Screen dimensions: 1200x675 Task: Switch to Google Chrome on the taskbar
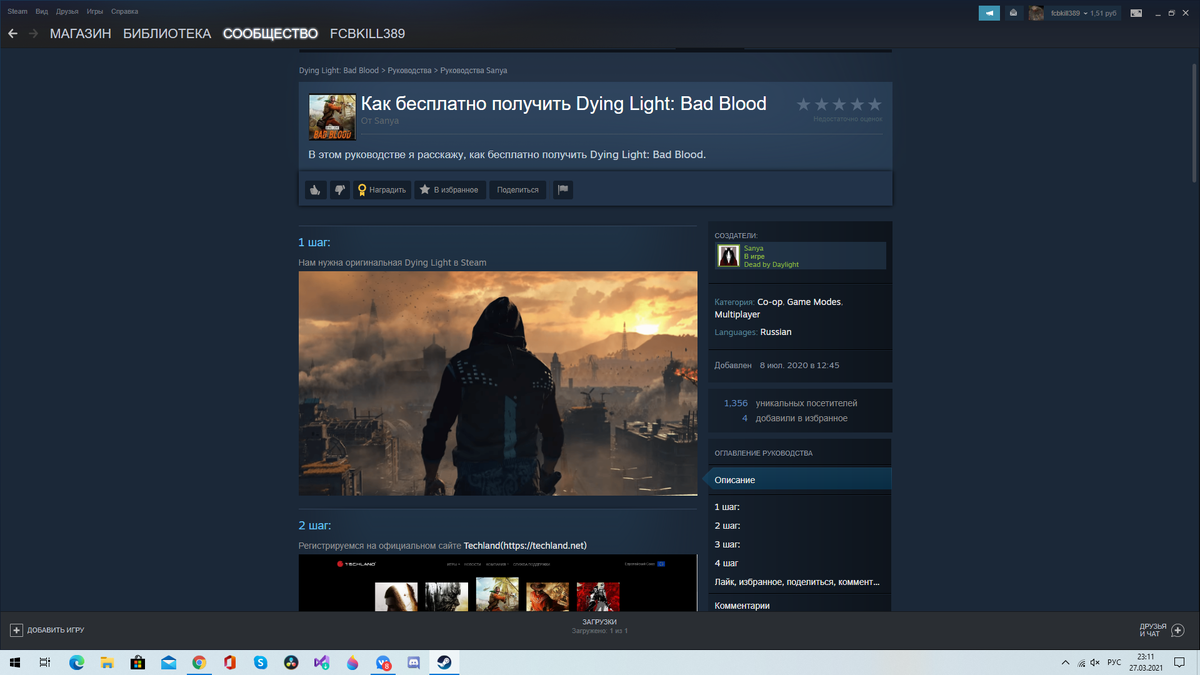199,663
